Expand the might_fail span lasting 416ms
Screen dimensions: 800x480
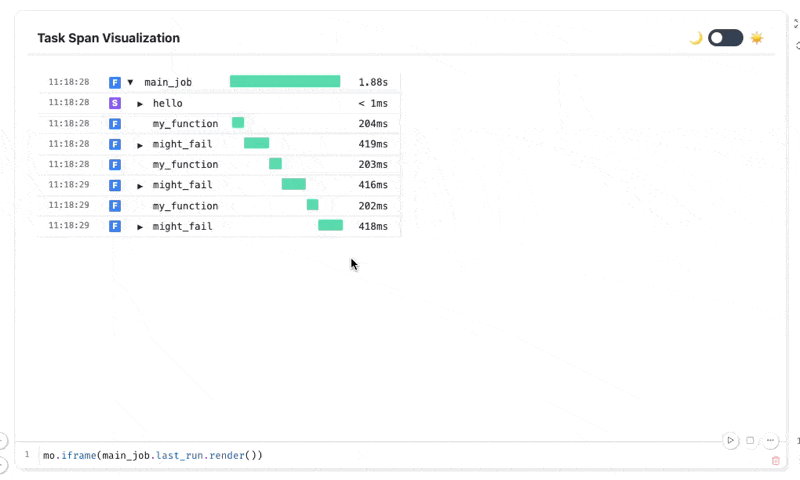click(x=140, y=185)
